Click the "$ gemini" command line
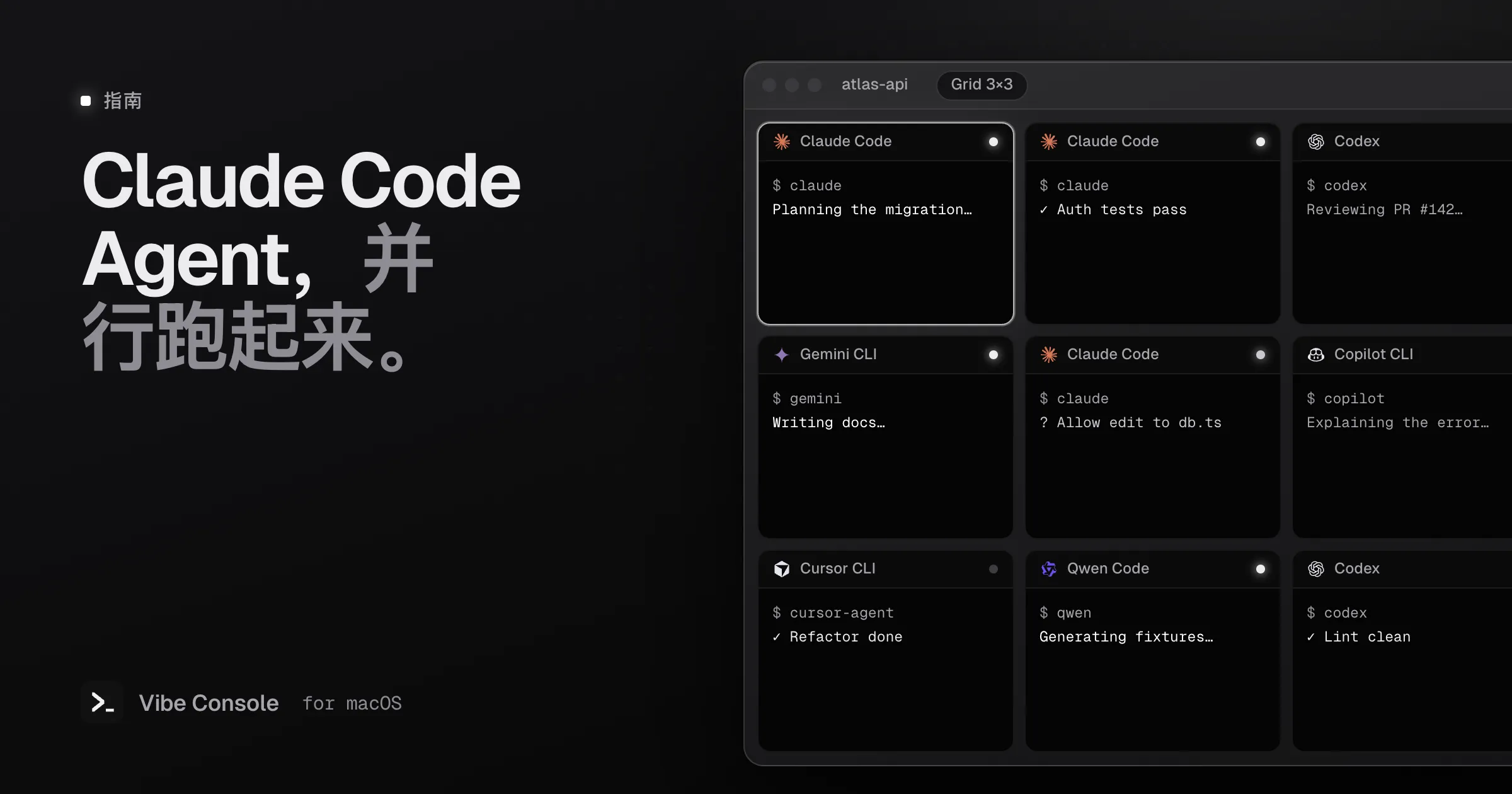 coord(807,399)
